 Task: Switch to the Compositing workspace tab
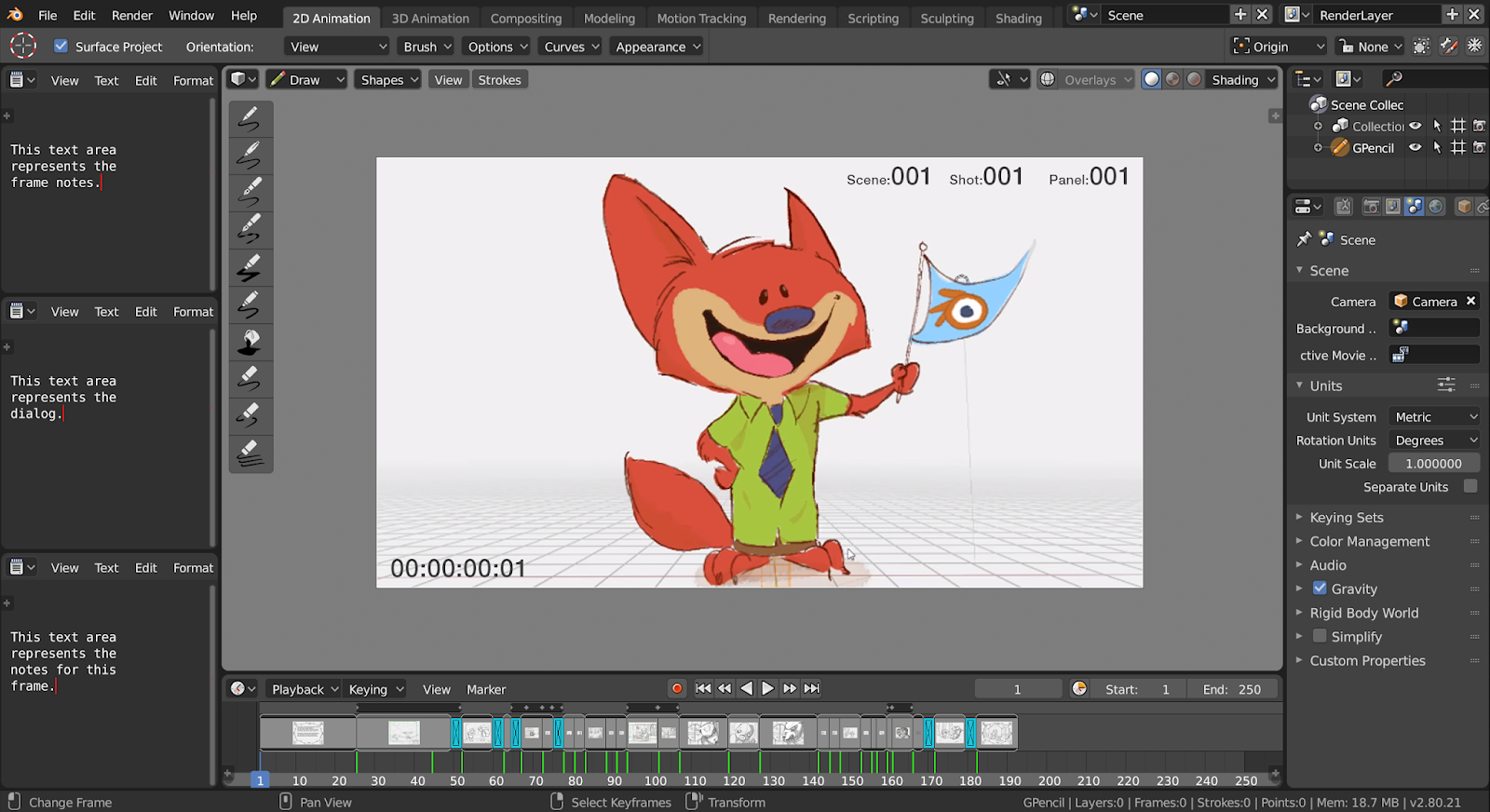526,18
